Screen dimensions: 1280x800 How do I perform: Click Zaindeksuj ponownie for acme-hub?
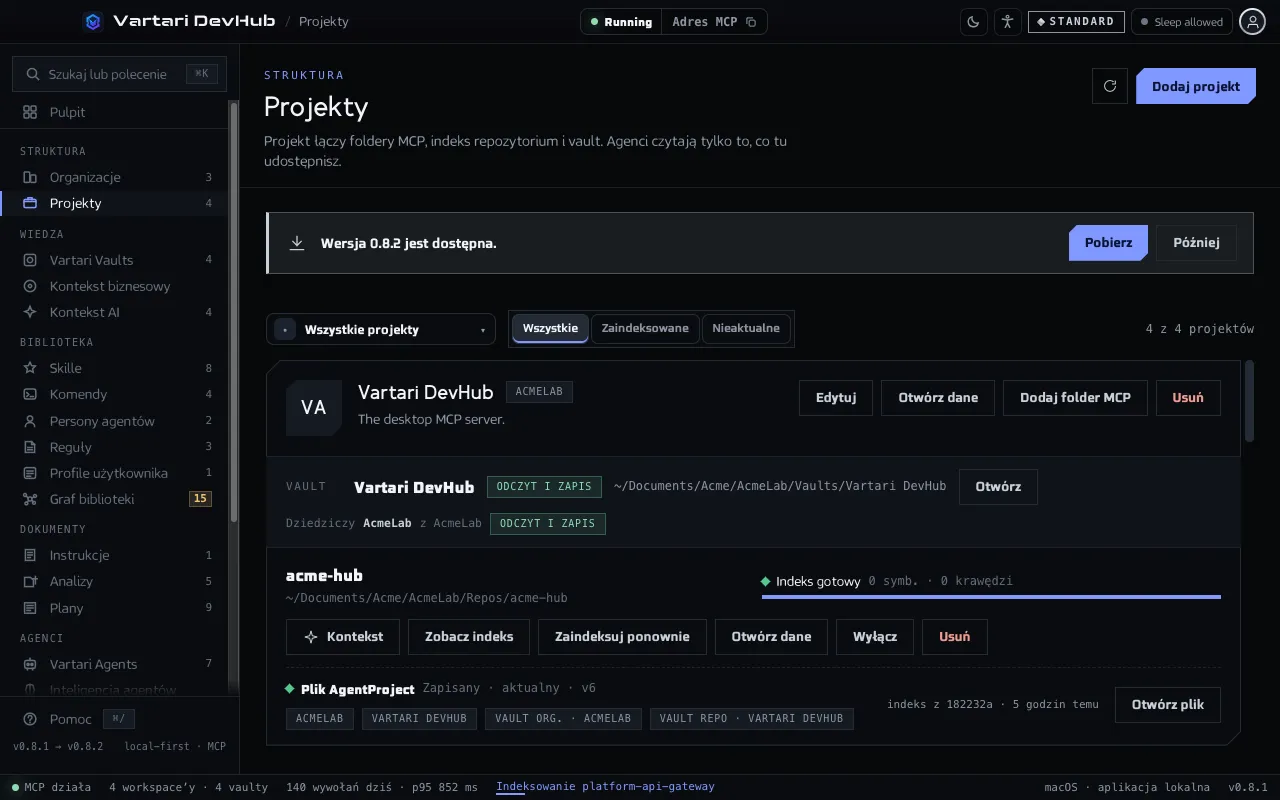pyautogui.click(x=622, y=636)
